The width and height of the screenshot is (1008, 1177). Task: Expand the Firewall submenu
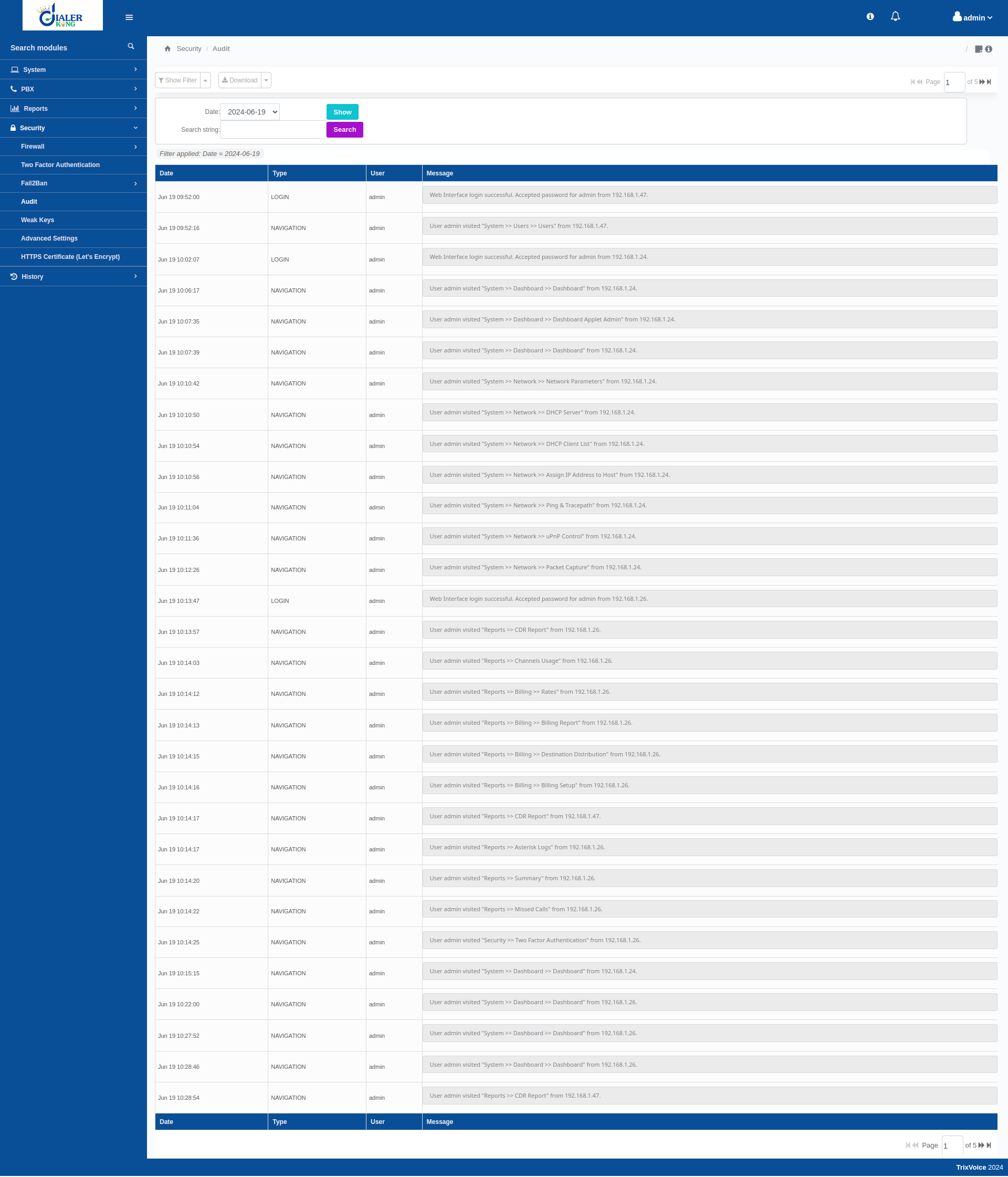[73, 147]
